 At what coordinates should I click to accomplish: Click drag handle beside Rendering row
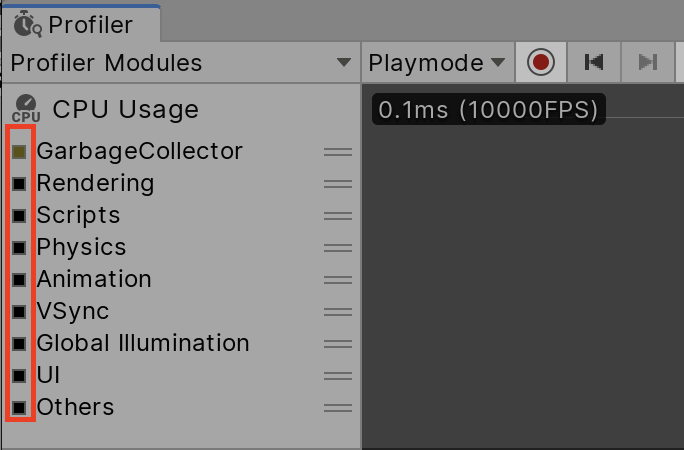338,184
